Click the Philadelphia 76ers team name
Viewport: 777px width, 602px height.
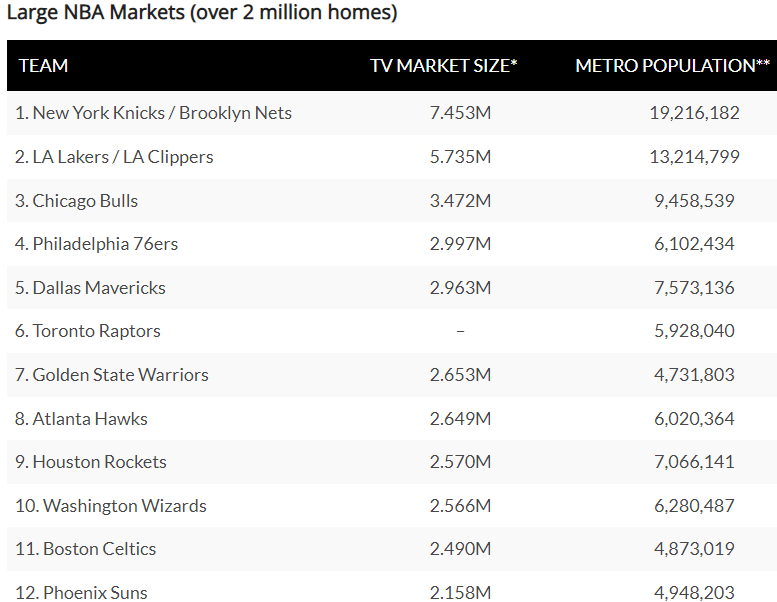pos(96,244)
